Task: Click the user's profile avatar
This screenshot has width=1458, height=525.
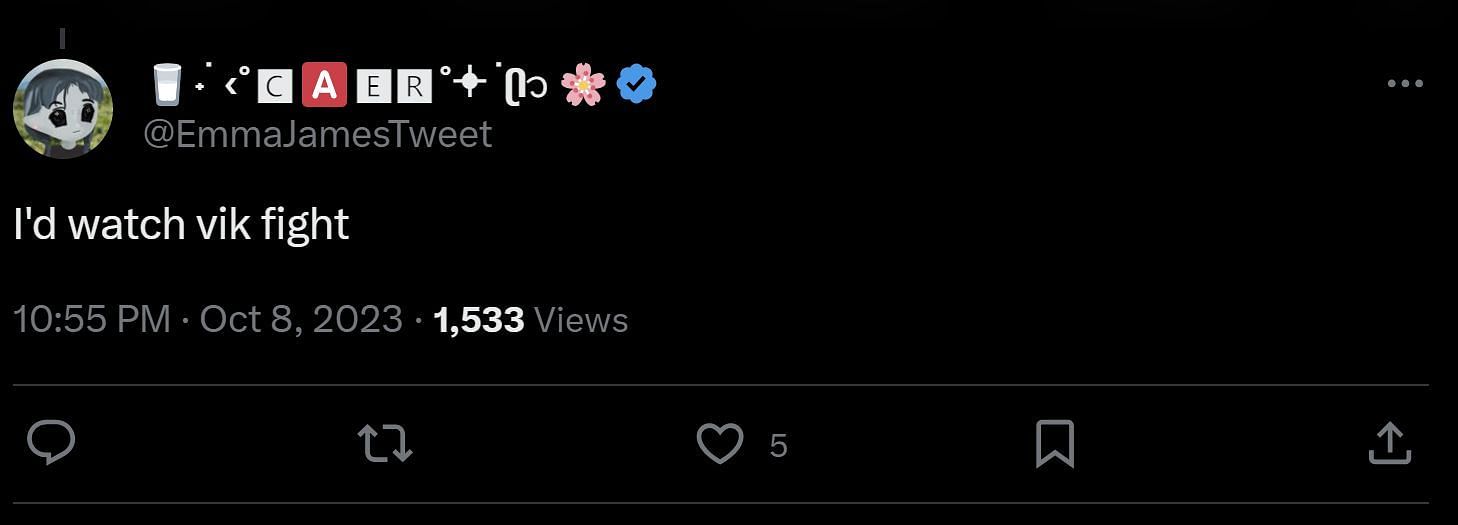Action: 63,108
